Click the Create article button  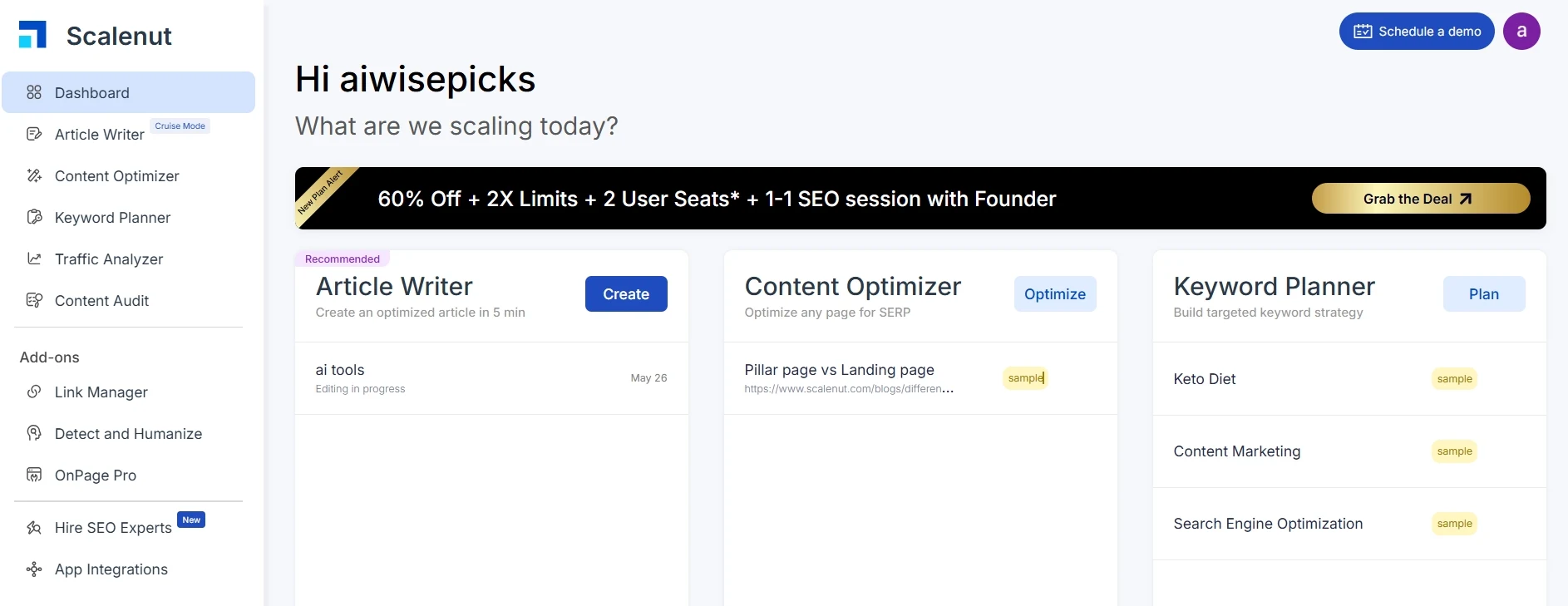[626, 294]
